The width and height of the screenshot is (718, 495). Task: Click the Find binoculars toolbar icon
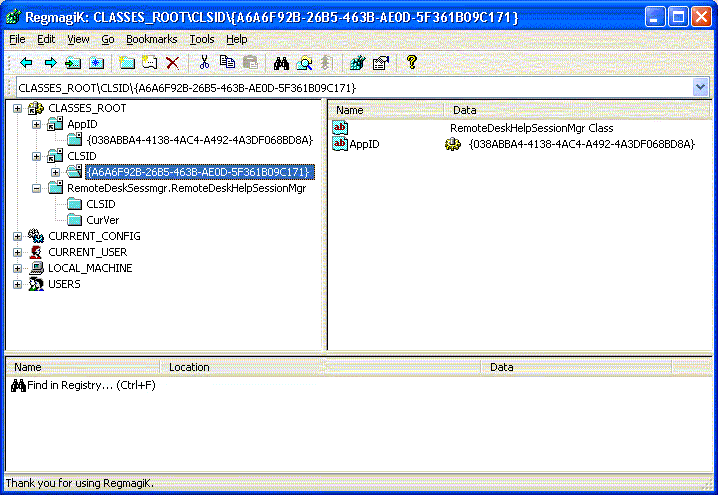[281, 62]
